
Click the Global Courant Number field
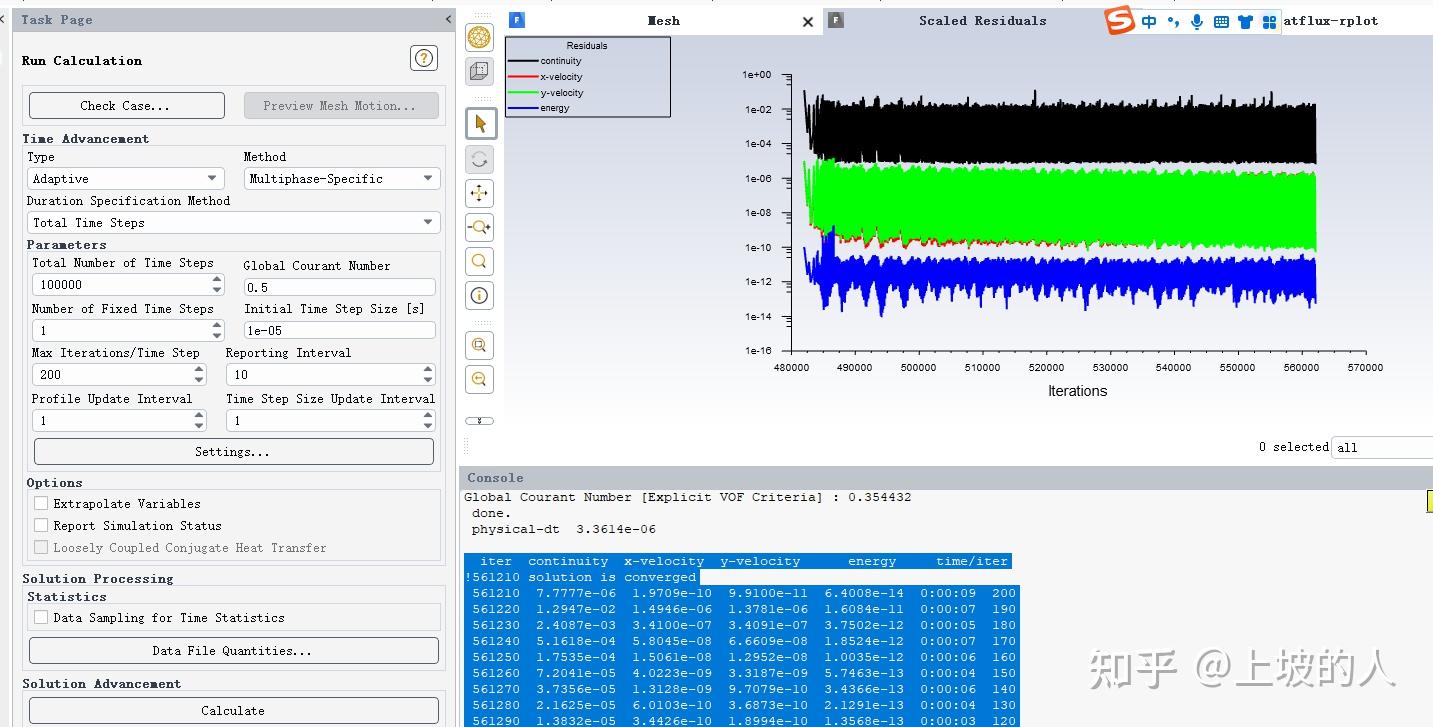pos(339,287)
